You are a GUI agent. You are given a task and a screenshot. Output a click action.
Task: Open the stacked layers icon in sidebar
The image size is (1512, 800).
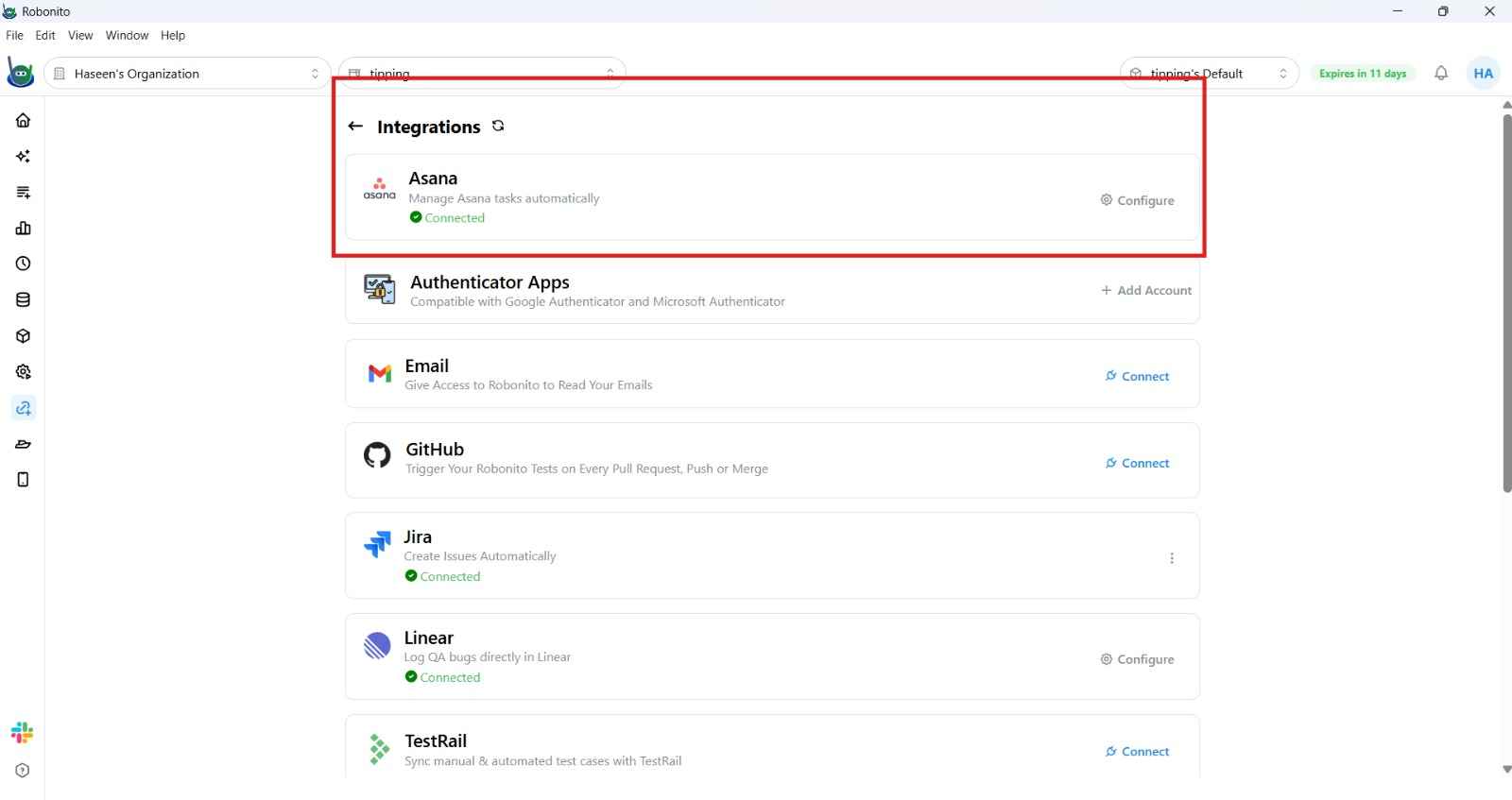pos(24,444)
